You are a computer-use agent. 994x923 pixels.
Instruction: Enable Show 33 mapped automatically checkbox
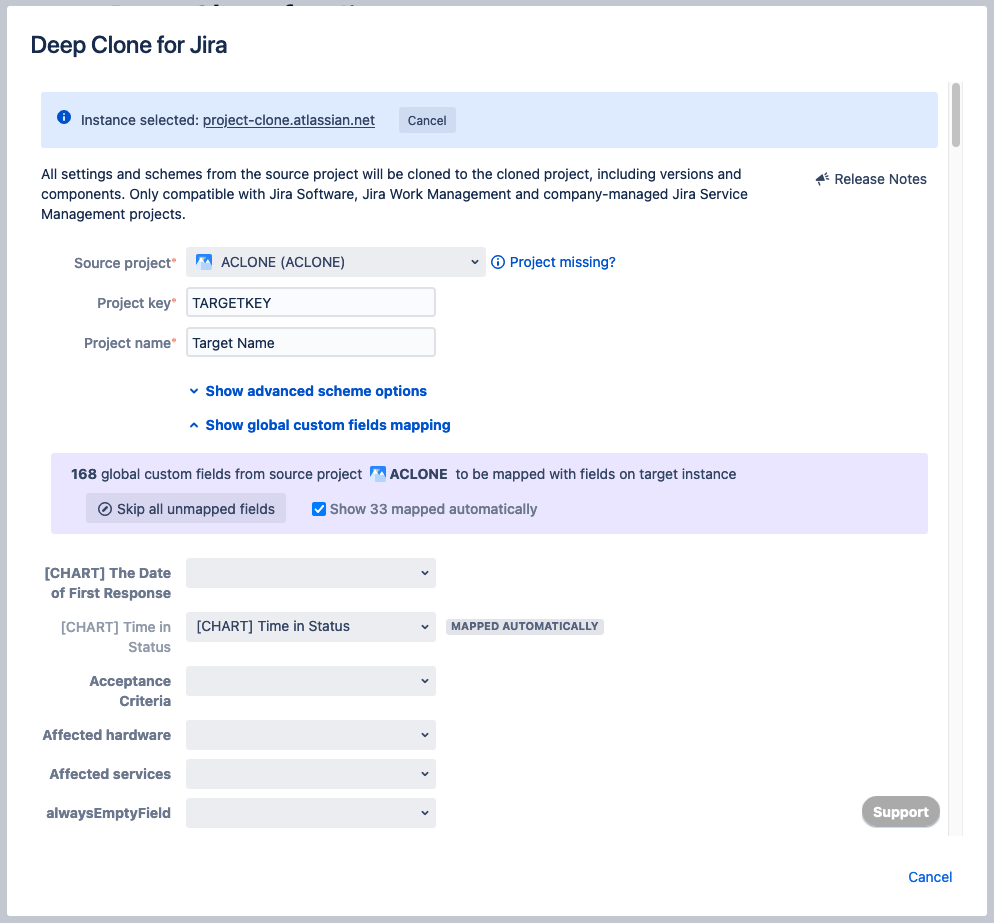click(319, 508)
